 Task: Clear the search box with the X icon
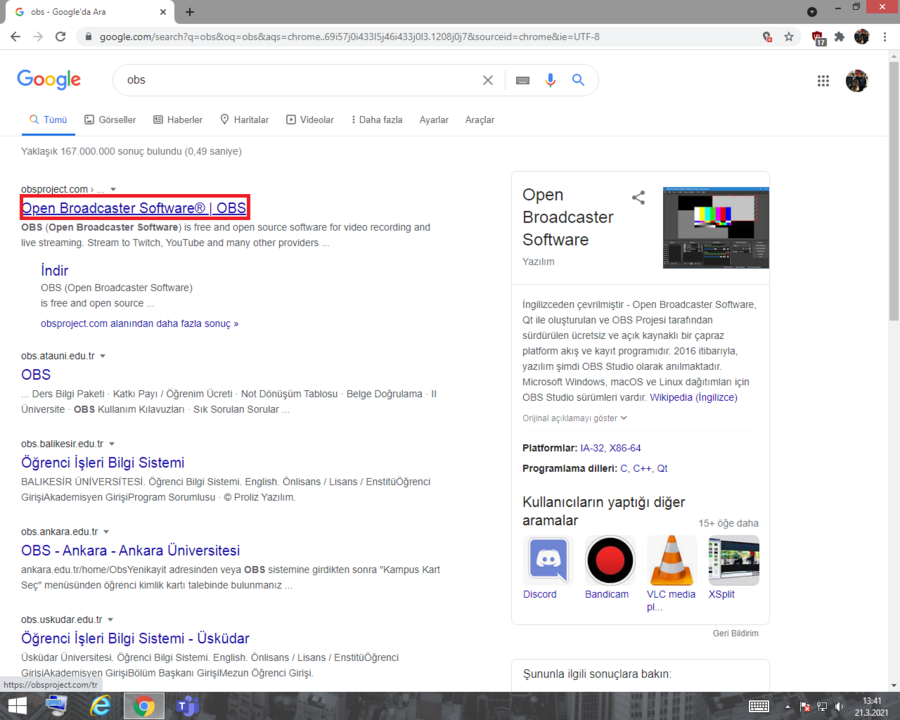(x=488, y=80)
